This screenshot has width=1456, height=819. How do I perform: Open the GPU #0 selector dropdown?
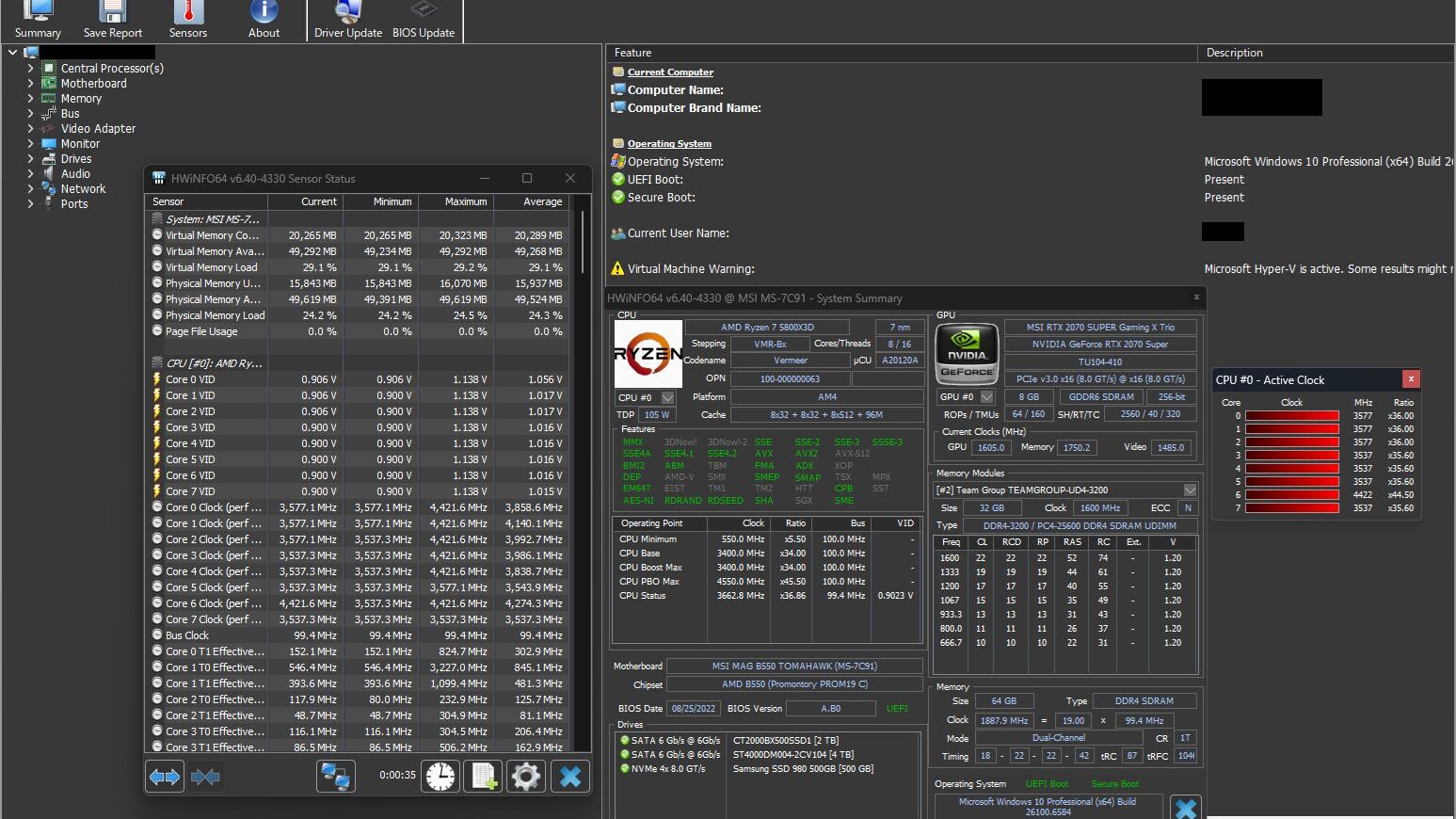tap(986, 397)
